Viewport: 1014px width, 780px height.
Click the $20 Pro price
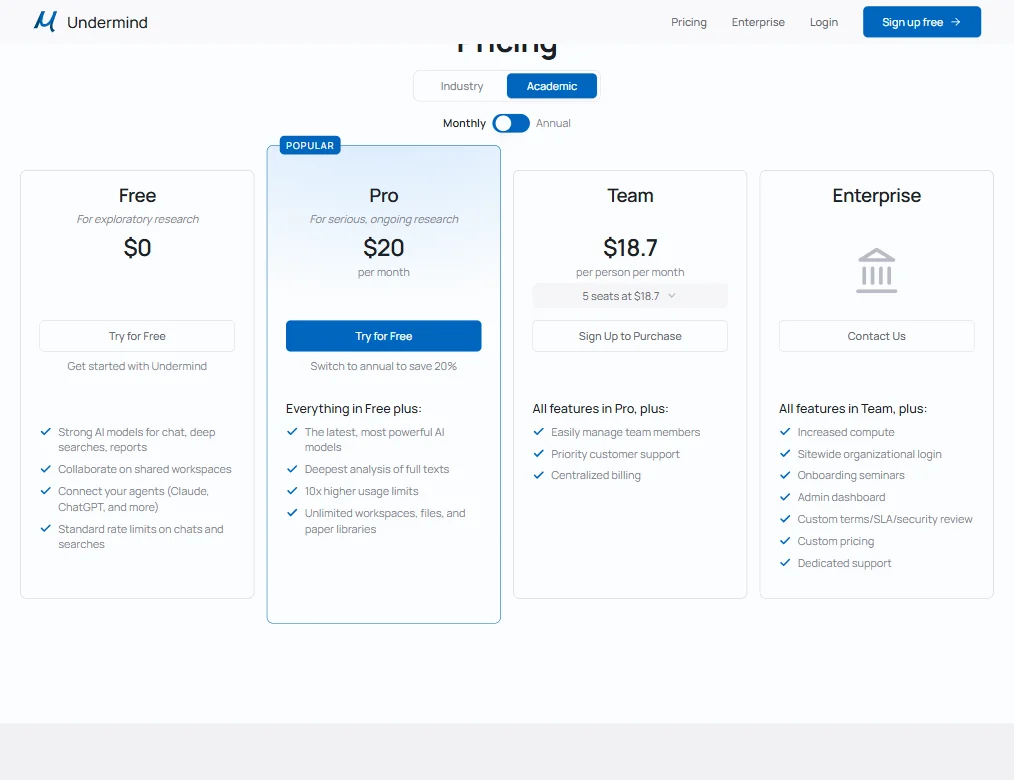pos(383,248)
